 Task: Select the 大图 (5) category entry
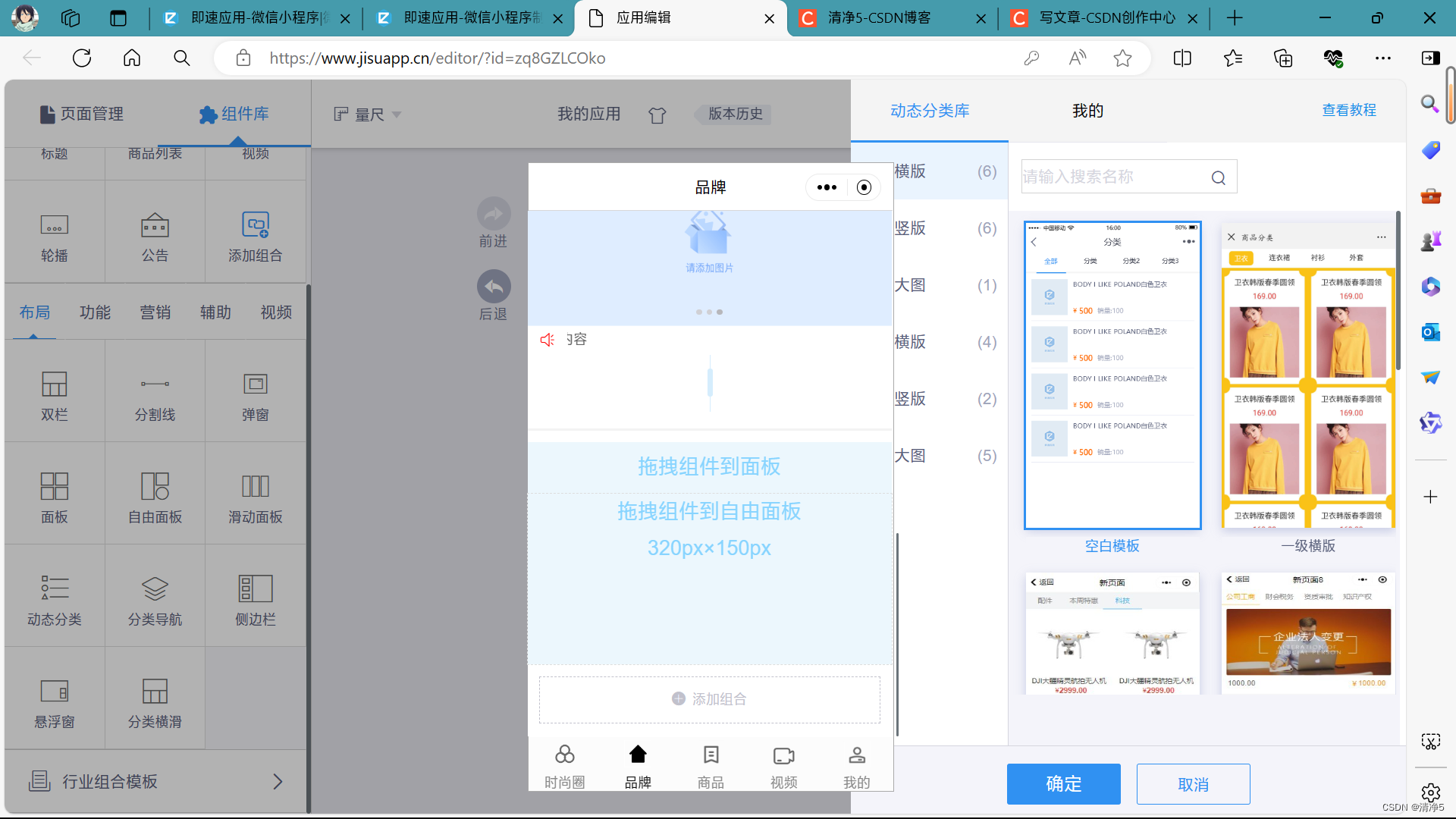(946, 456)
